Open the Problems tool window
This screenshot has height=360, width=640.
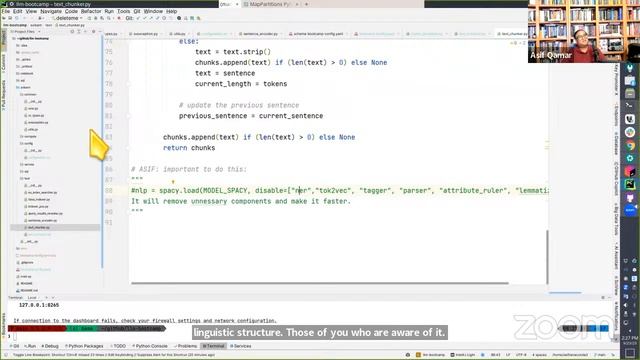pyautogui.click(x=185, y=346)
